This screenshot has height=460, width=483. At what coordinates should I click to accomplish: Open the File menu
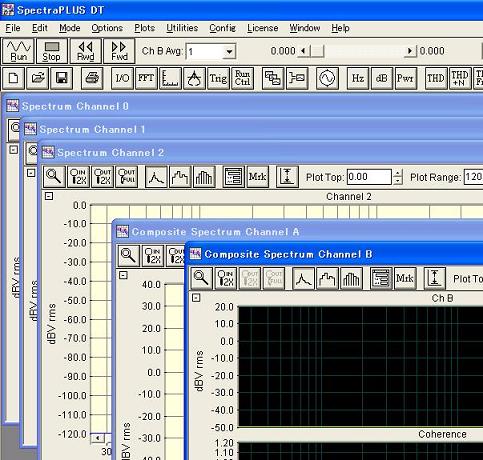pyautogui.click(x=13, y=28)
